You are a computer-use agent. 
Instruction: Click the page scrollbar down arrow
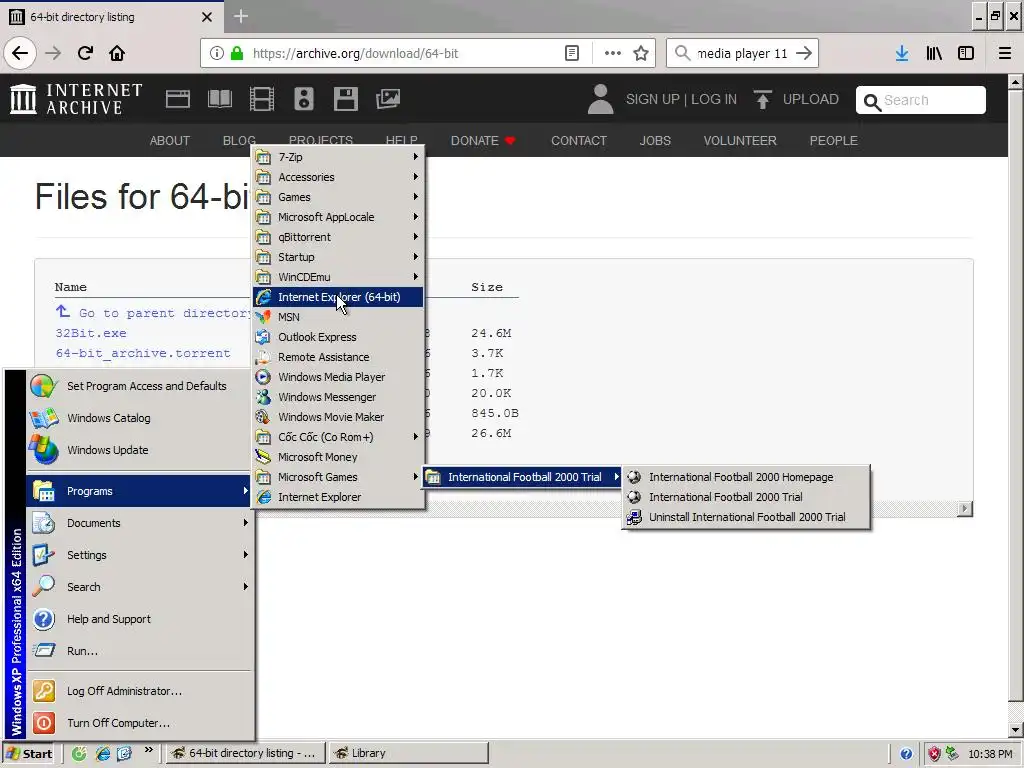(1016, 730)
